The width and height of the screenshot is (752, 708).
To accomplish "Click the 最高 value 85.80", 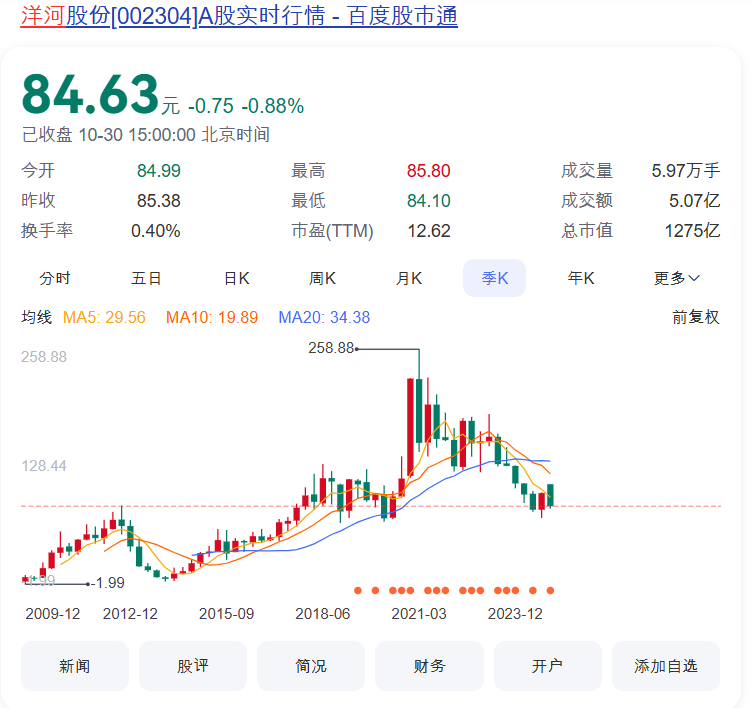I will 429,171.
